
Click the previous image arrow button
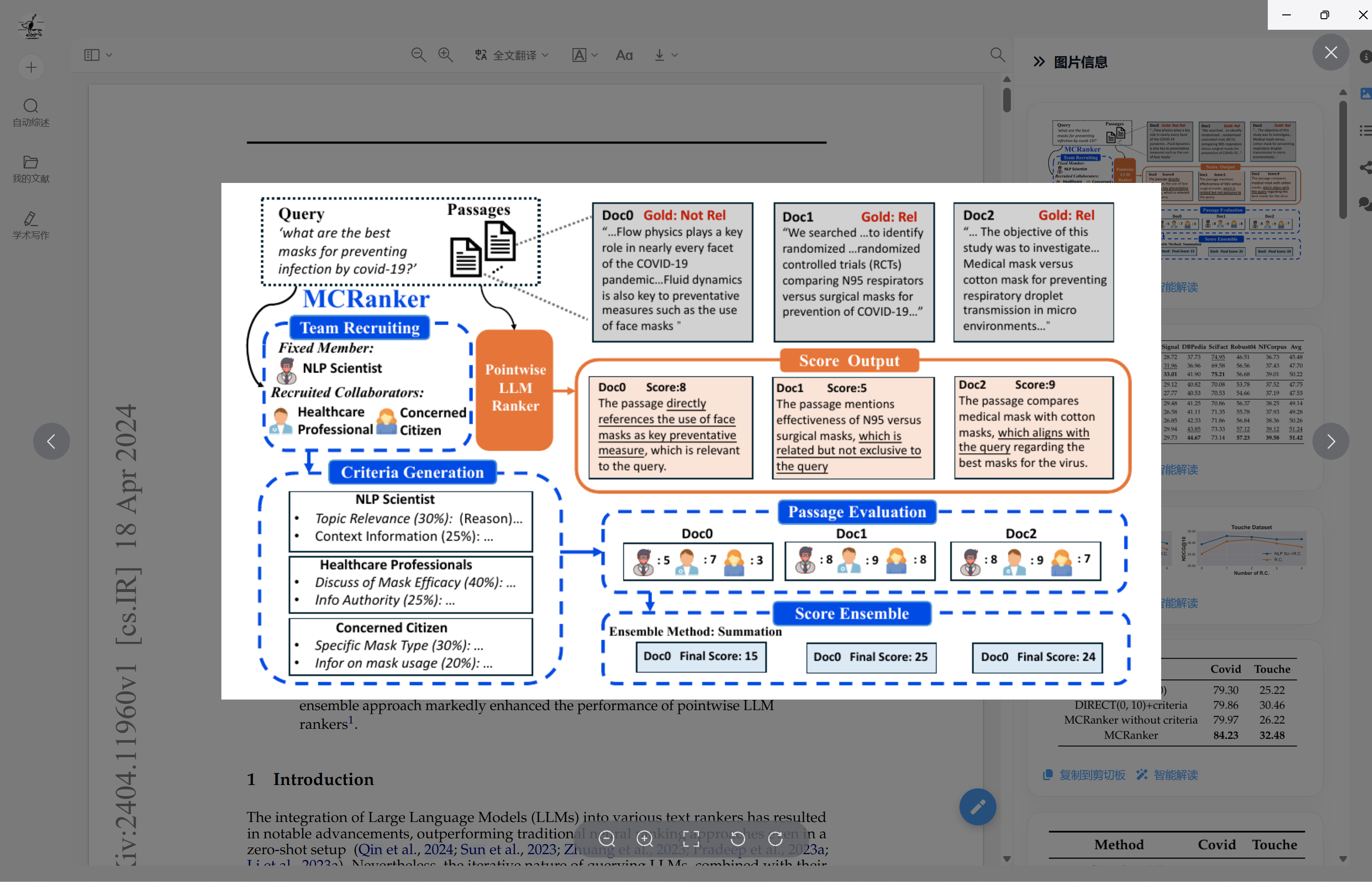(x=51, y=441)
